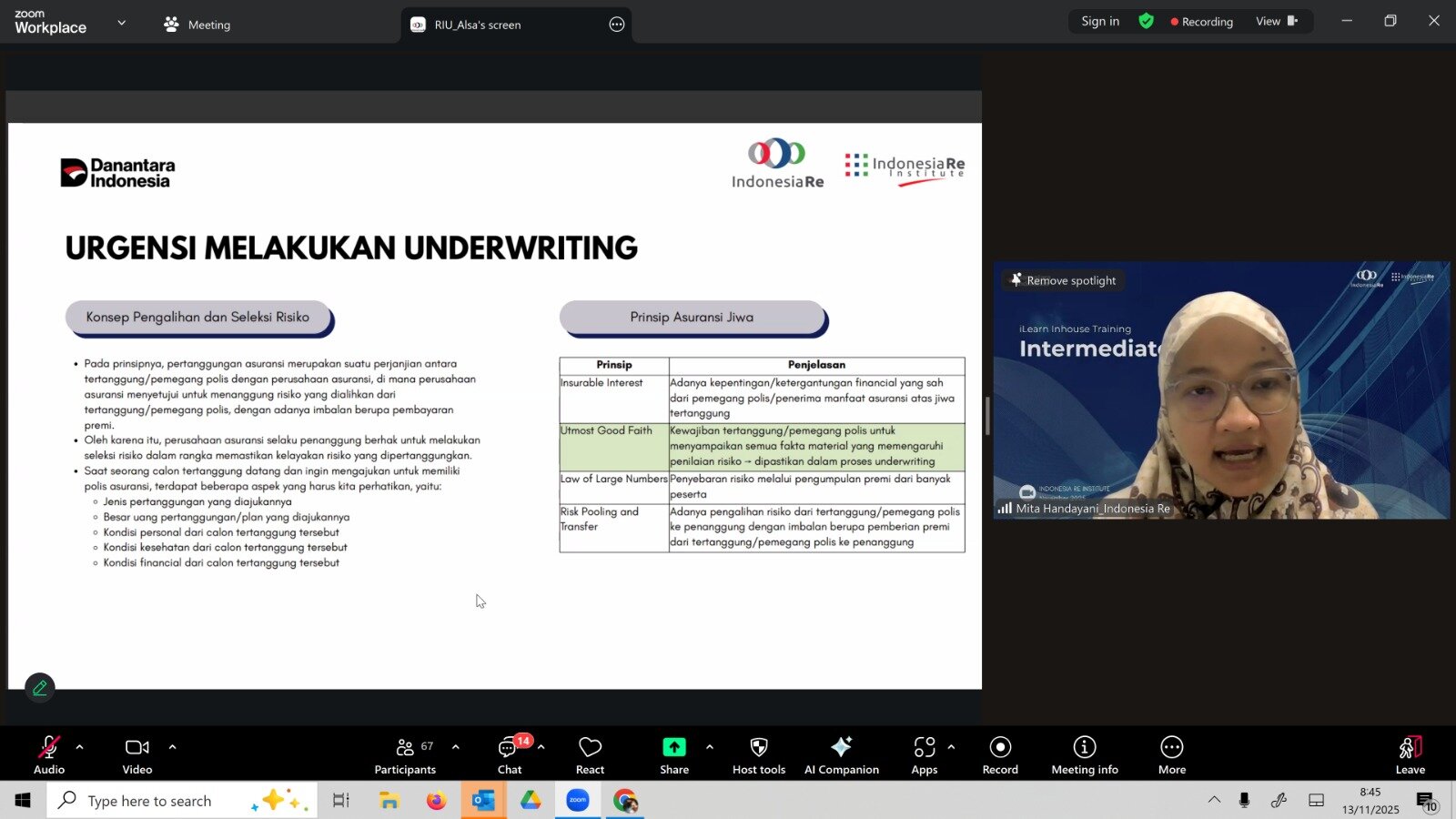
Task: Switch to the Meeting tab
Action: pos(197,25)
